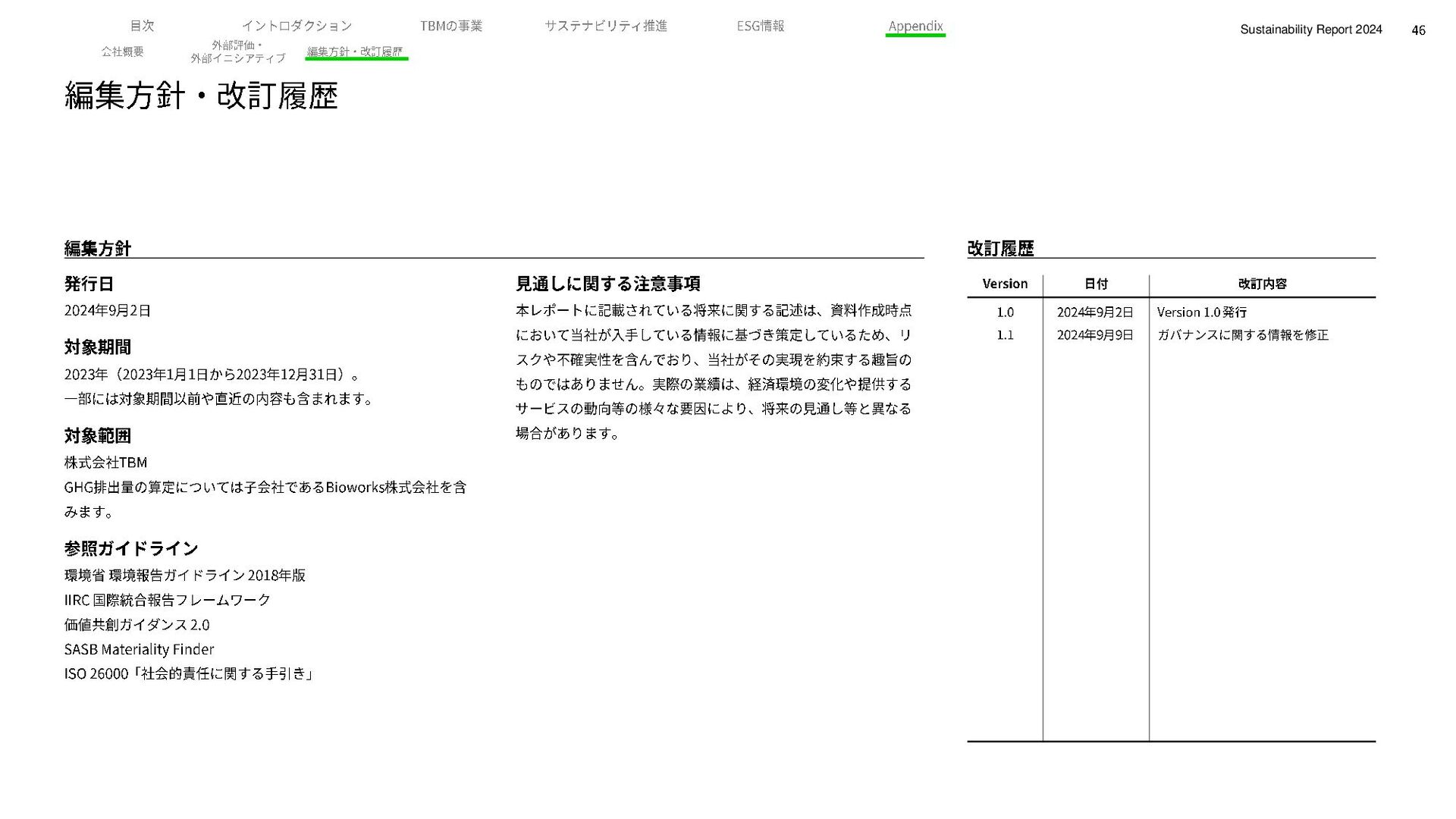Go to 外部評価・外部イニシアティブ sub-link
The width and height of the screenshot is (1456, 819).
click(237, 52)
